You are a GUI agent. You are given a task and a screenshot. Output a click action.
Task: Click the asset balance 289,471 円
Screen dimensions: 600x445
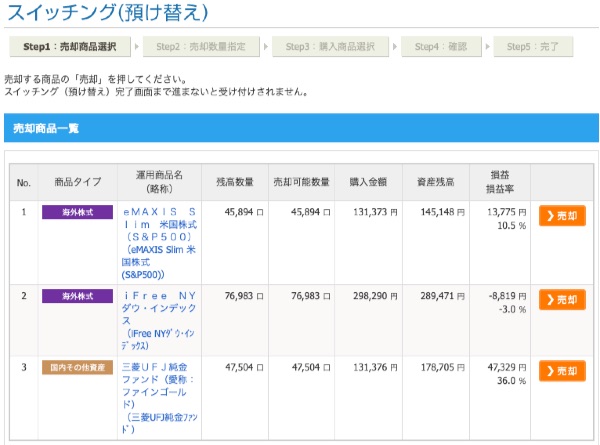coord(442,296)
